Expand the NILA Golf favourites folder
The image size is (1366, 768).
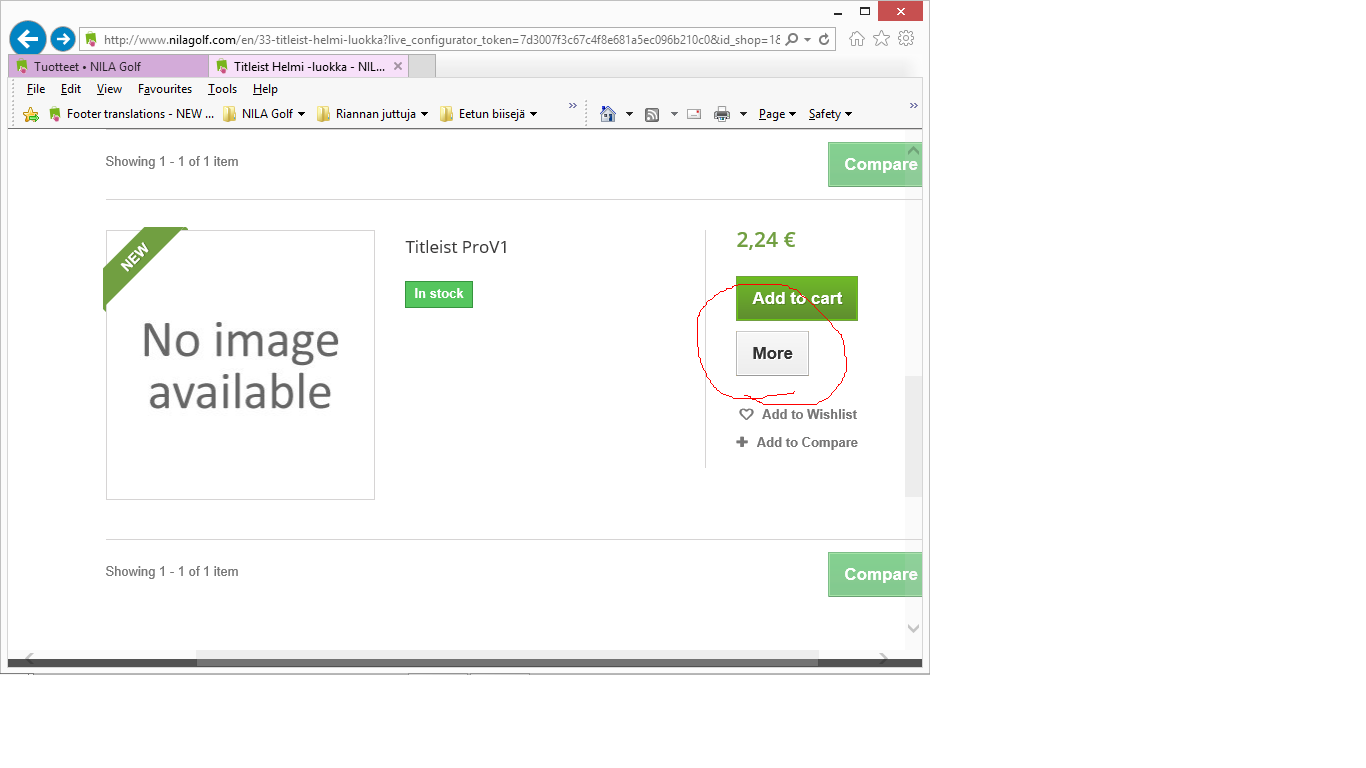[x=264, y=114]
